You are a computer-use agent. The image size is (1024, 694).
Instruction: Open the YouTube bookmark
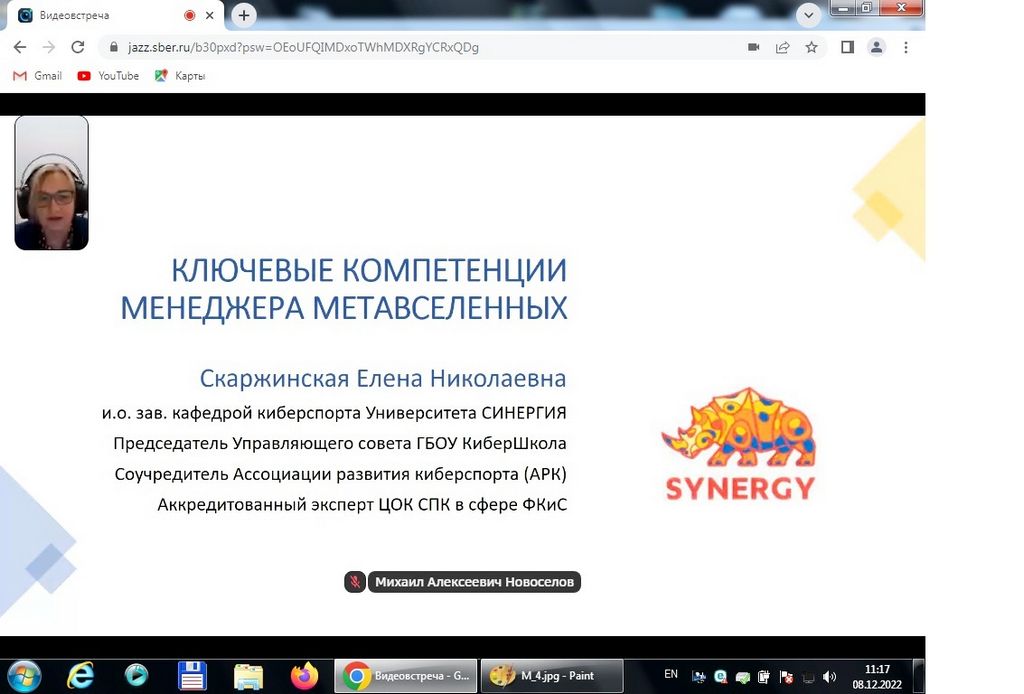coord(108,76)
